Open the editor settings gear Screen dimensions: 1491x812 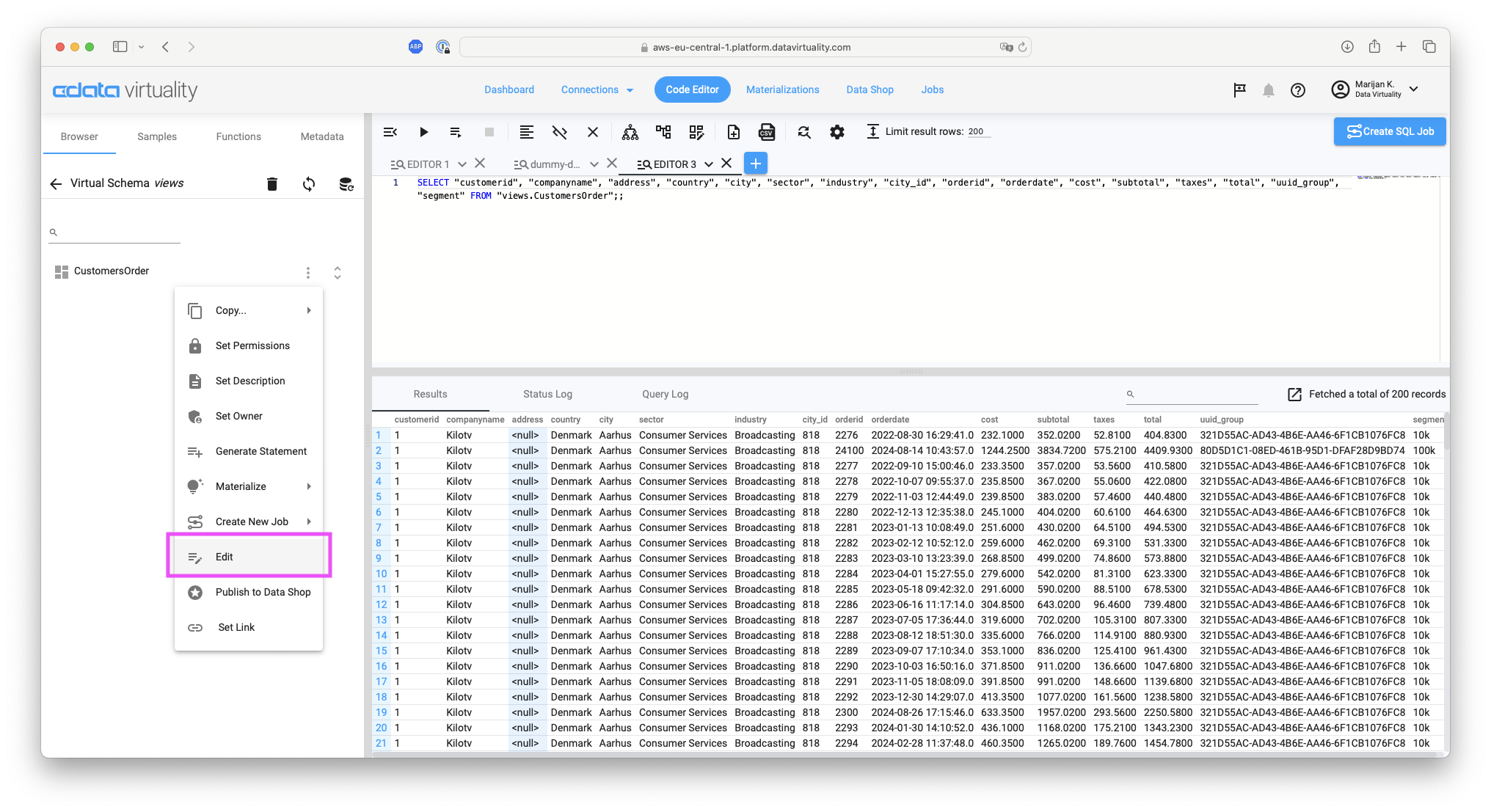tap(837, 132)
